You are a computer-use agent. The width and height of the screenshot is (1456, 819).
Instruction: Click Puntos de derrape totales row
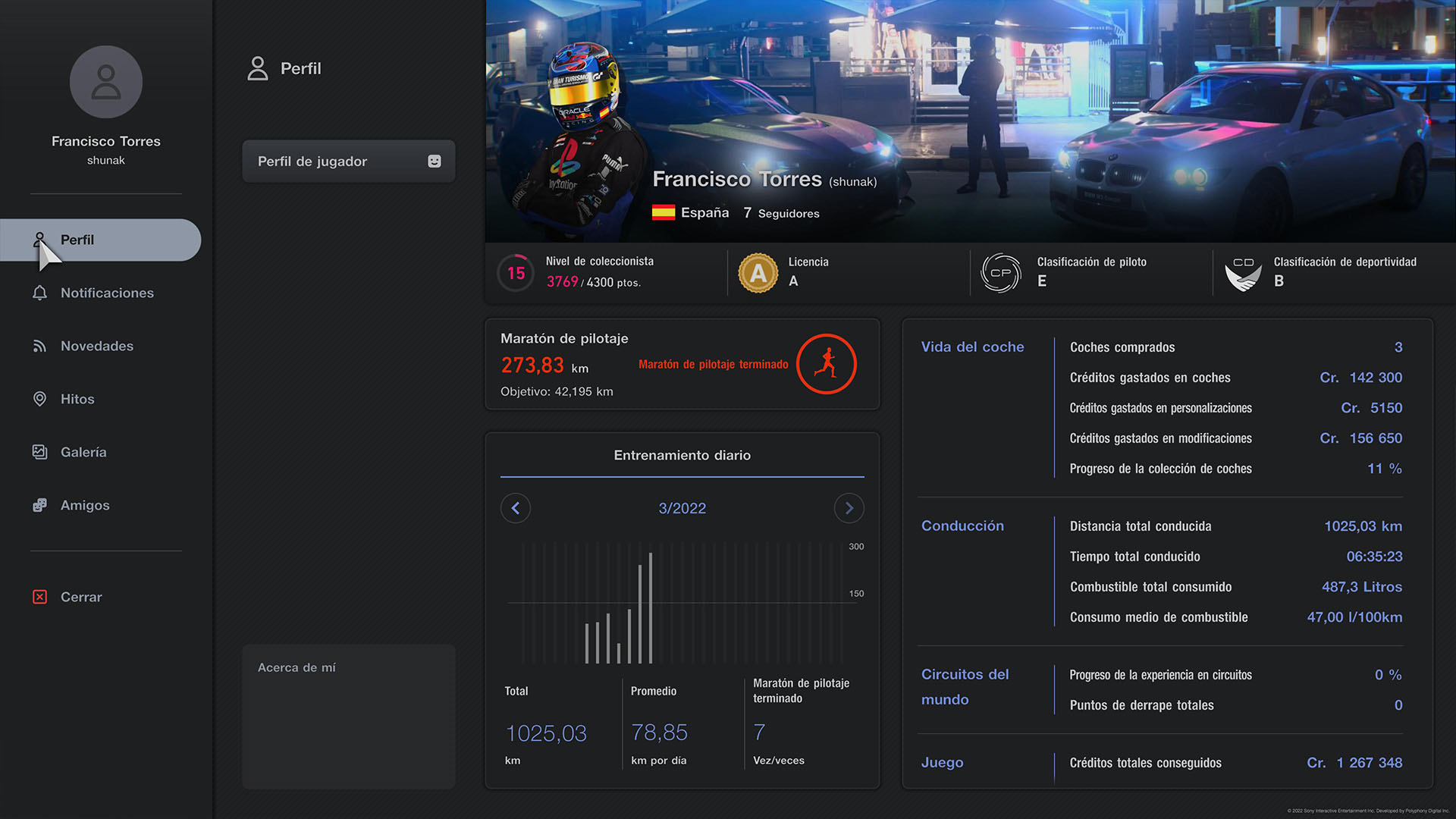pos(1236,705)
